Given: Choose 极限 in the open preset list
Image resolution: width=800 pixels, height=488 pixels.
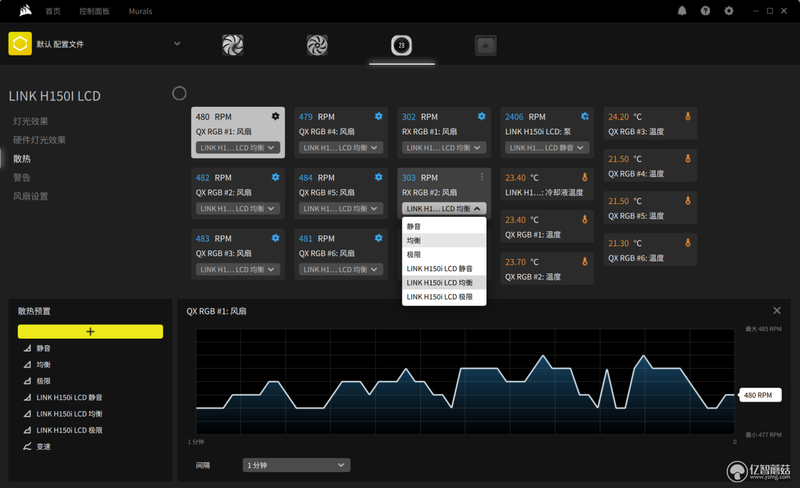Looking at the screenshot, I should point(444,254).
